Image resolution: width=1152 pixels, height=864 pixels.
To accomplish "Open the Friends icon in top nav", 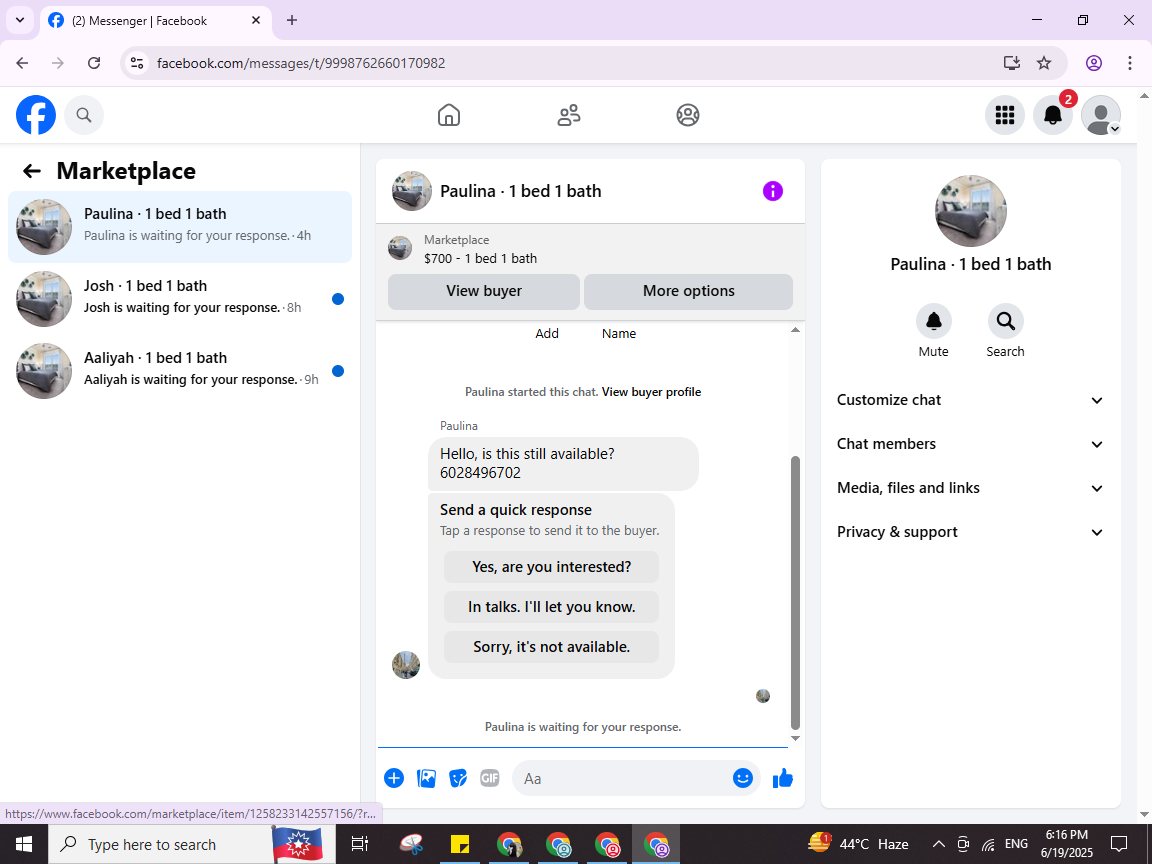I will tap(569, 115).
